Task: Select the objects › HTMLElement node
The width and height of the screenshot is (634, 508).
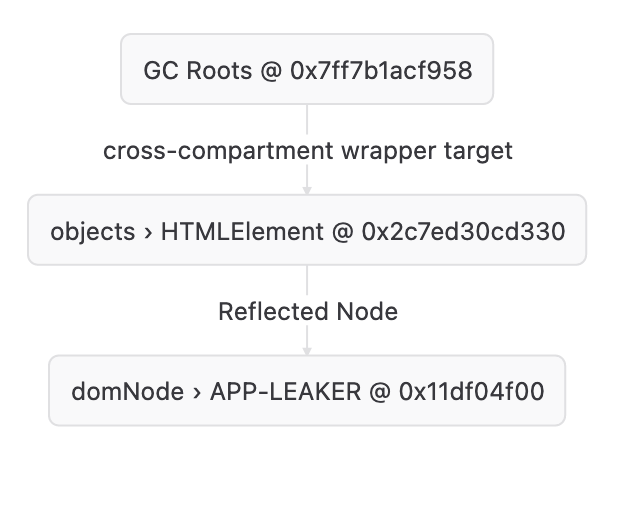Action: pyautogui.click(x=307, y=230)
